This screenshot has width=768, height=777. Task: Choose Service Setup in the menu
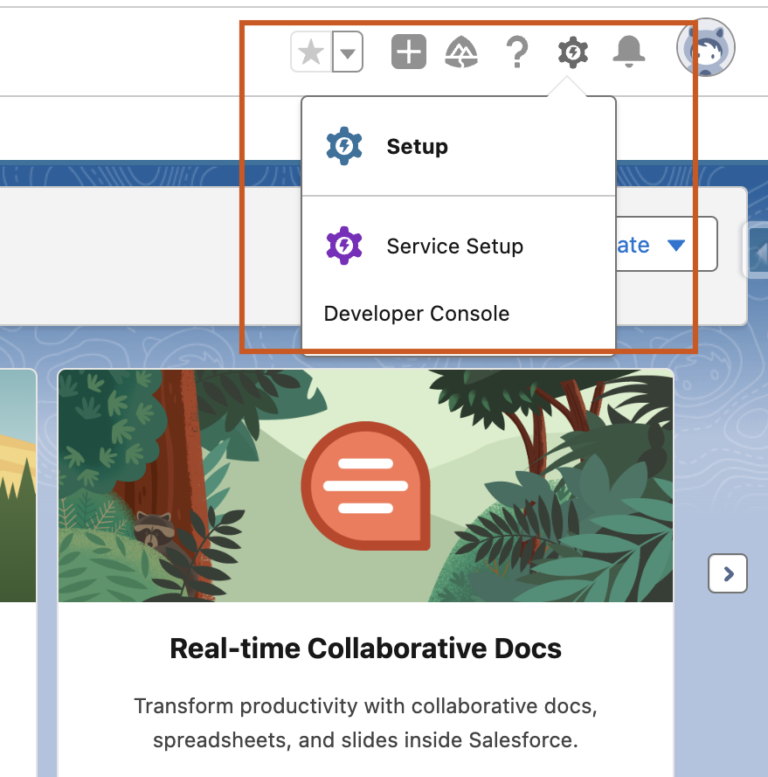point(454,246)
